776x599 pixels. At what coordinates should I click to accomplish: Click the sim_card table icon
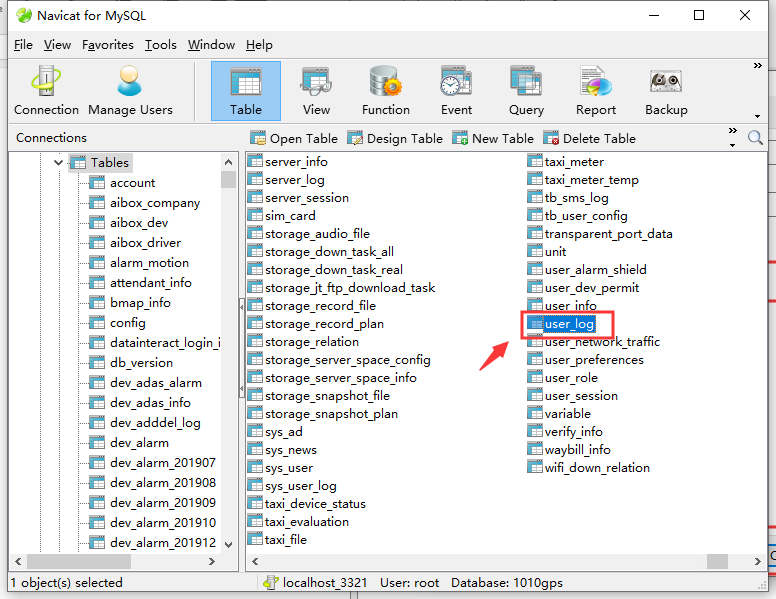click(255, 215)
